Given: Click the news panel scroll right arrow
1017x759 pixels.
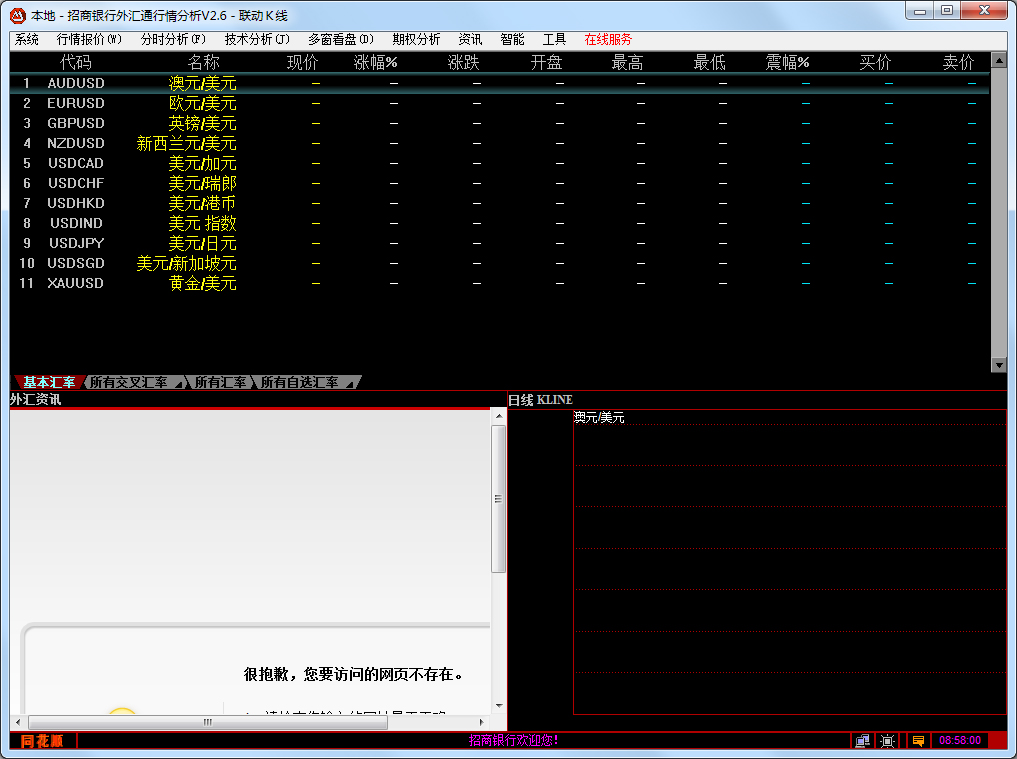Looking at the screenshot, I should click(x=481, y=722).
